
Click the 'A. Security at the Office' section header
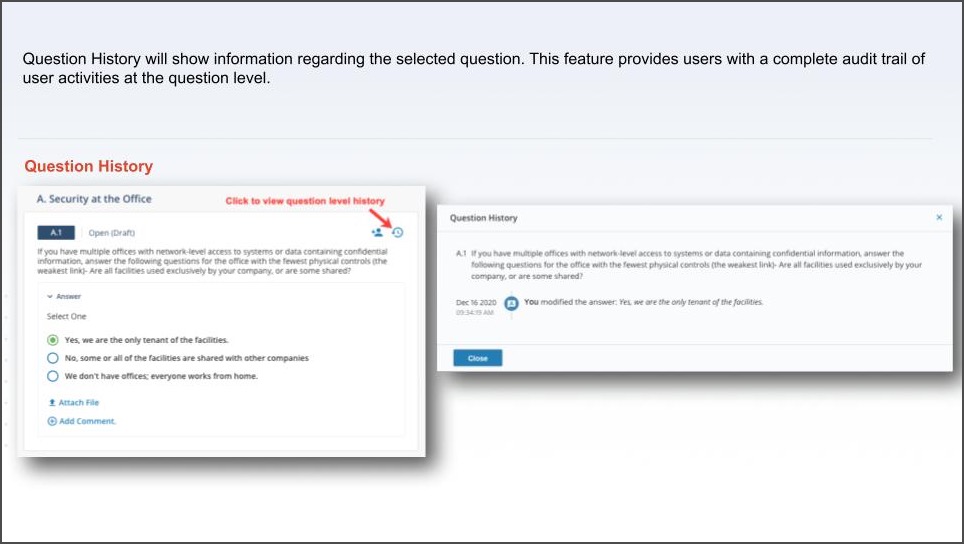(94, 199)
